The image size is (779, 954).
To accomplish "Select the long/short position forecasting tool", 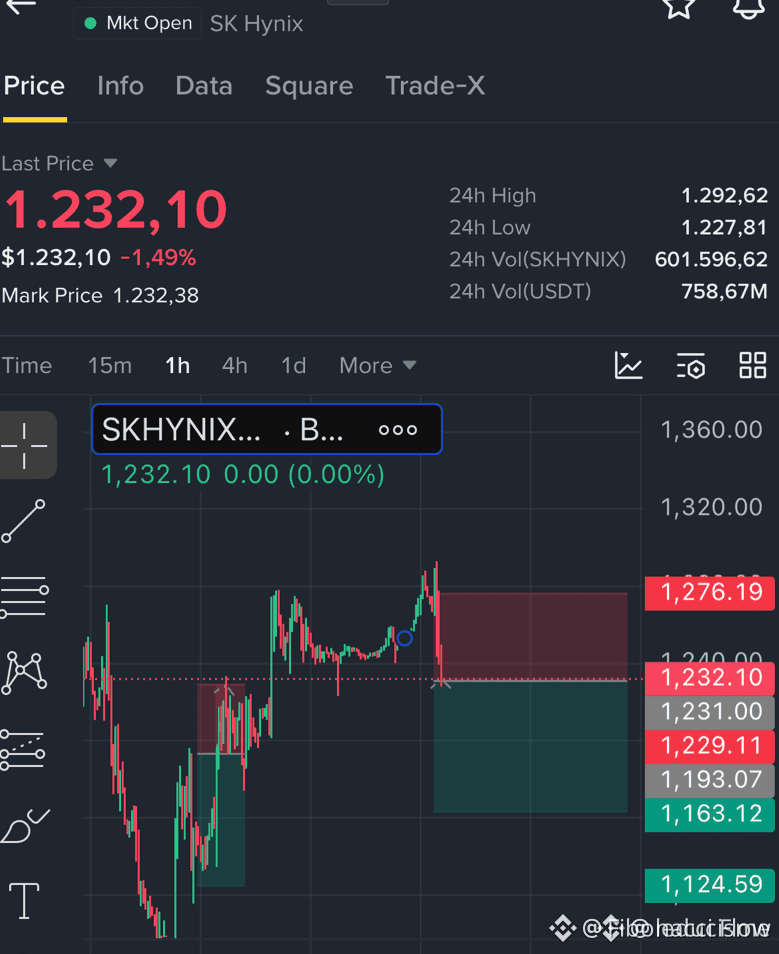I will (23, 750).
